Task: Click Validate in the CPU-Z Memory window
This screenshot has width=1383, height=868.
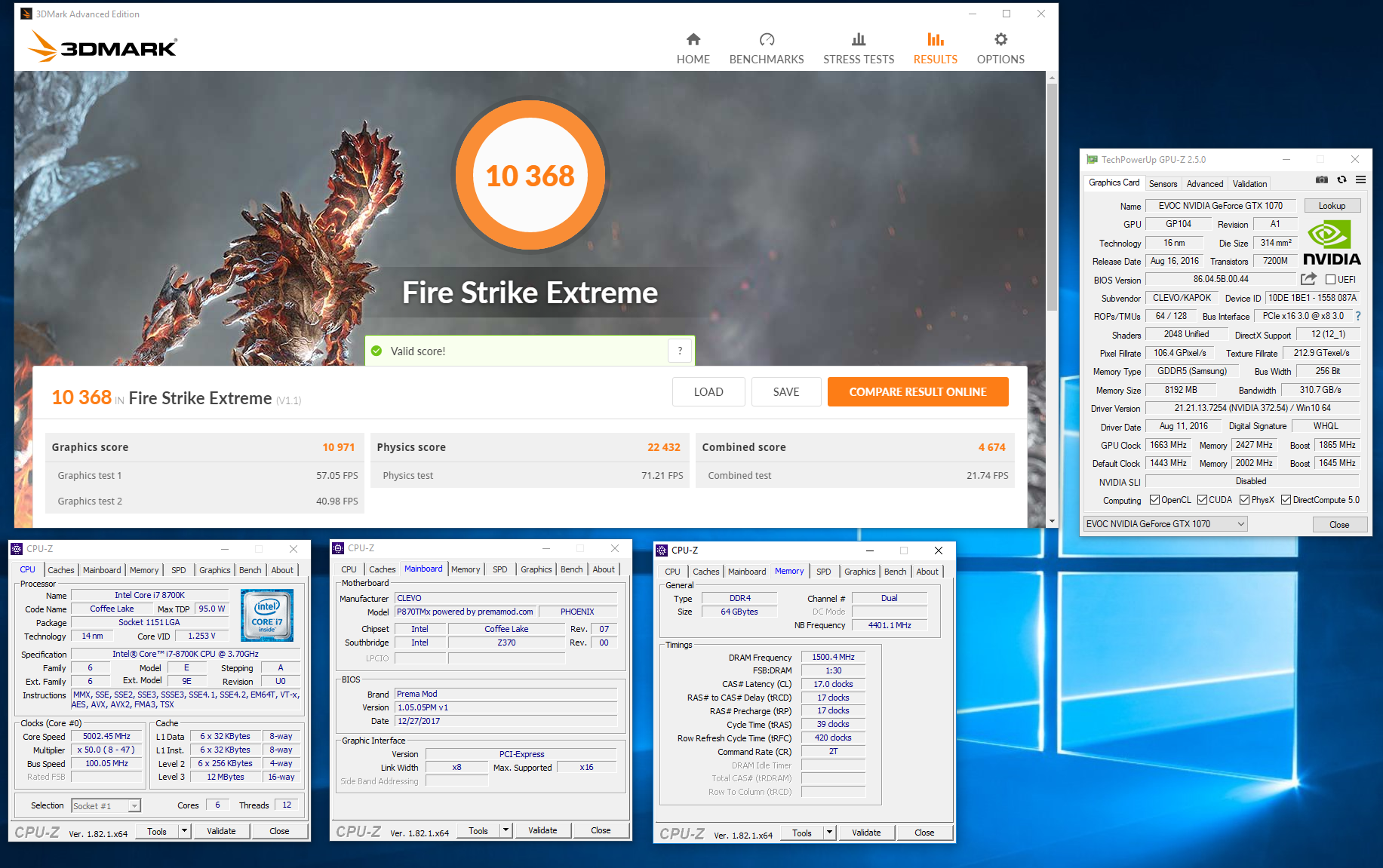Action: 866,833
